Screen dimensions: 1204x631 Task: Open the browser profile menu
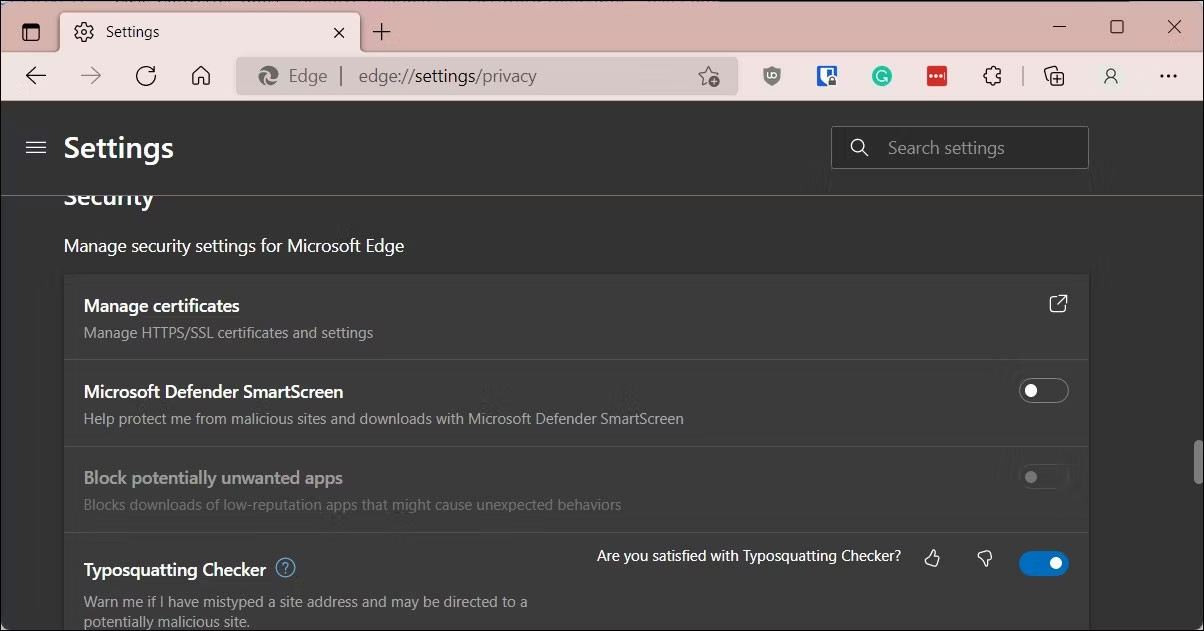pyautogui.click(x=1109, y=75)
